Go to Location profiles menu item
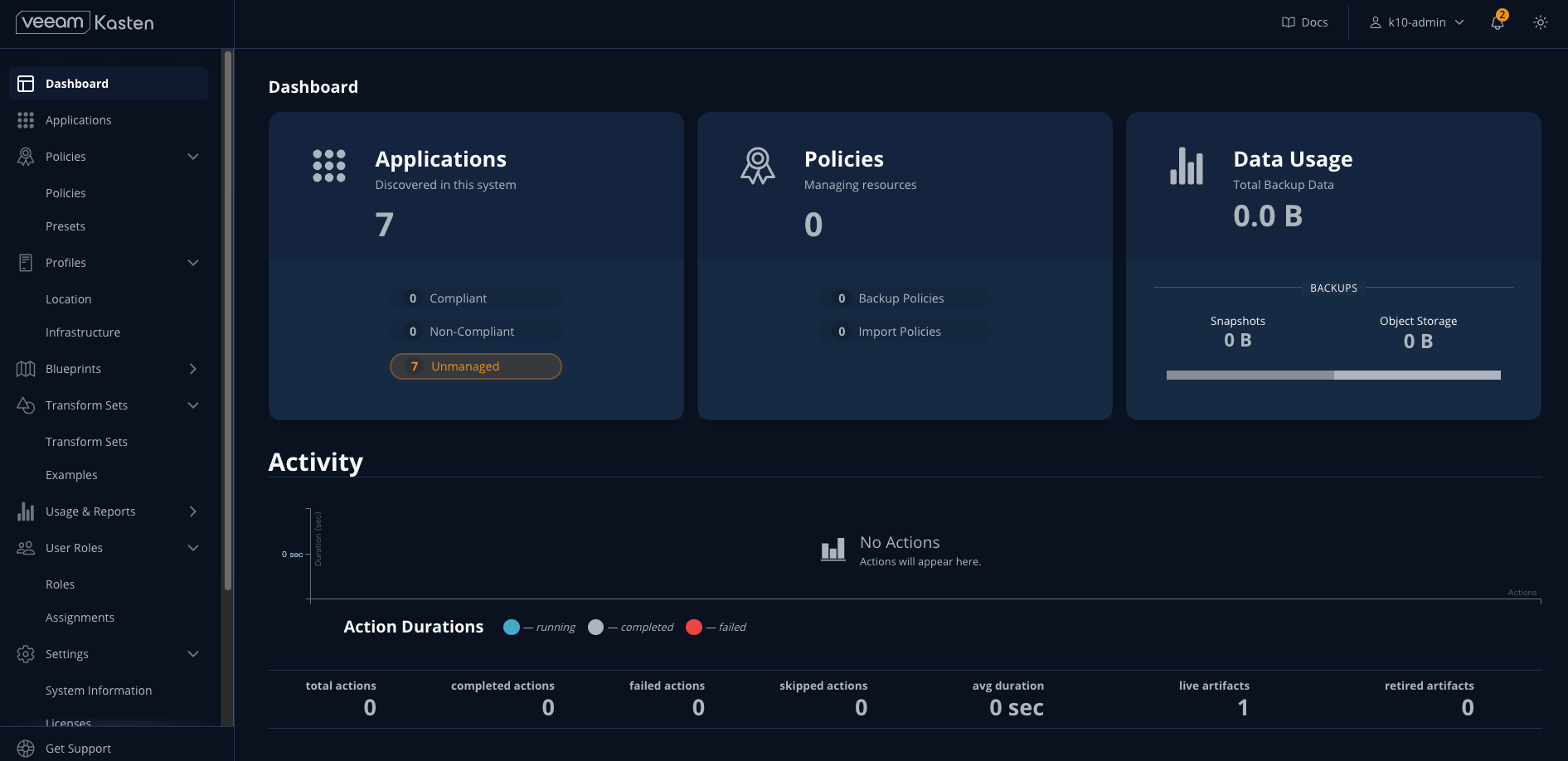This screenshot has width=1568, height=761. [x=69, y=299]
